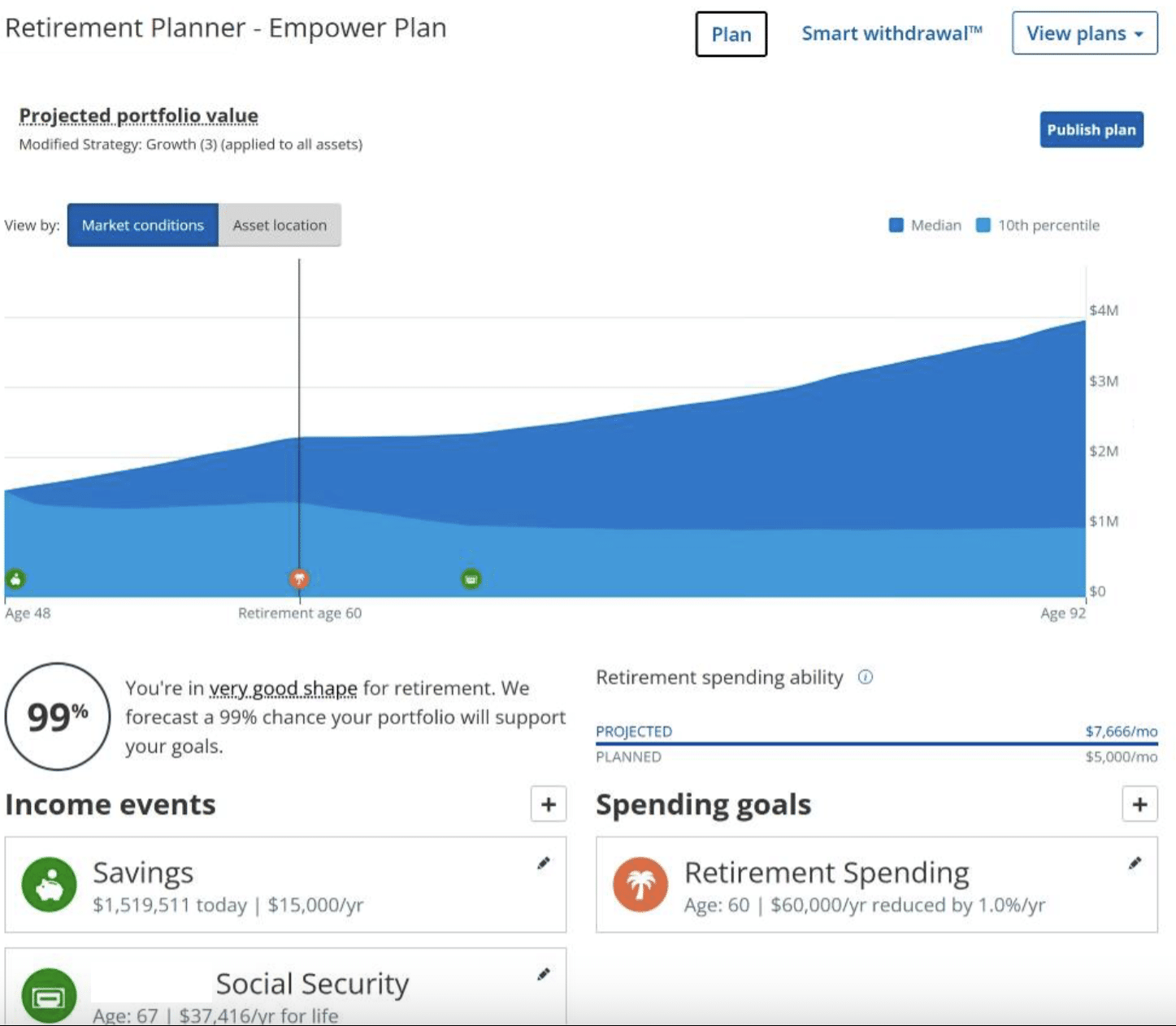Open the View plans dropdown
The image size is (1176, 1026).
click(1084, 33)
